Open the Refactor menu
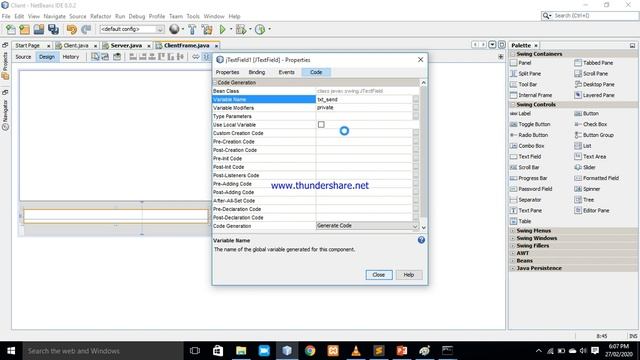 [x=100, y=16]
